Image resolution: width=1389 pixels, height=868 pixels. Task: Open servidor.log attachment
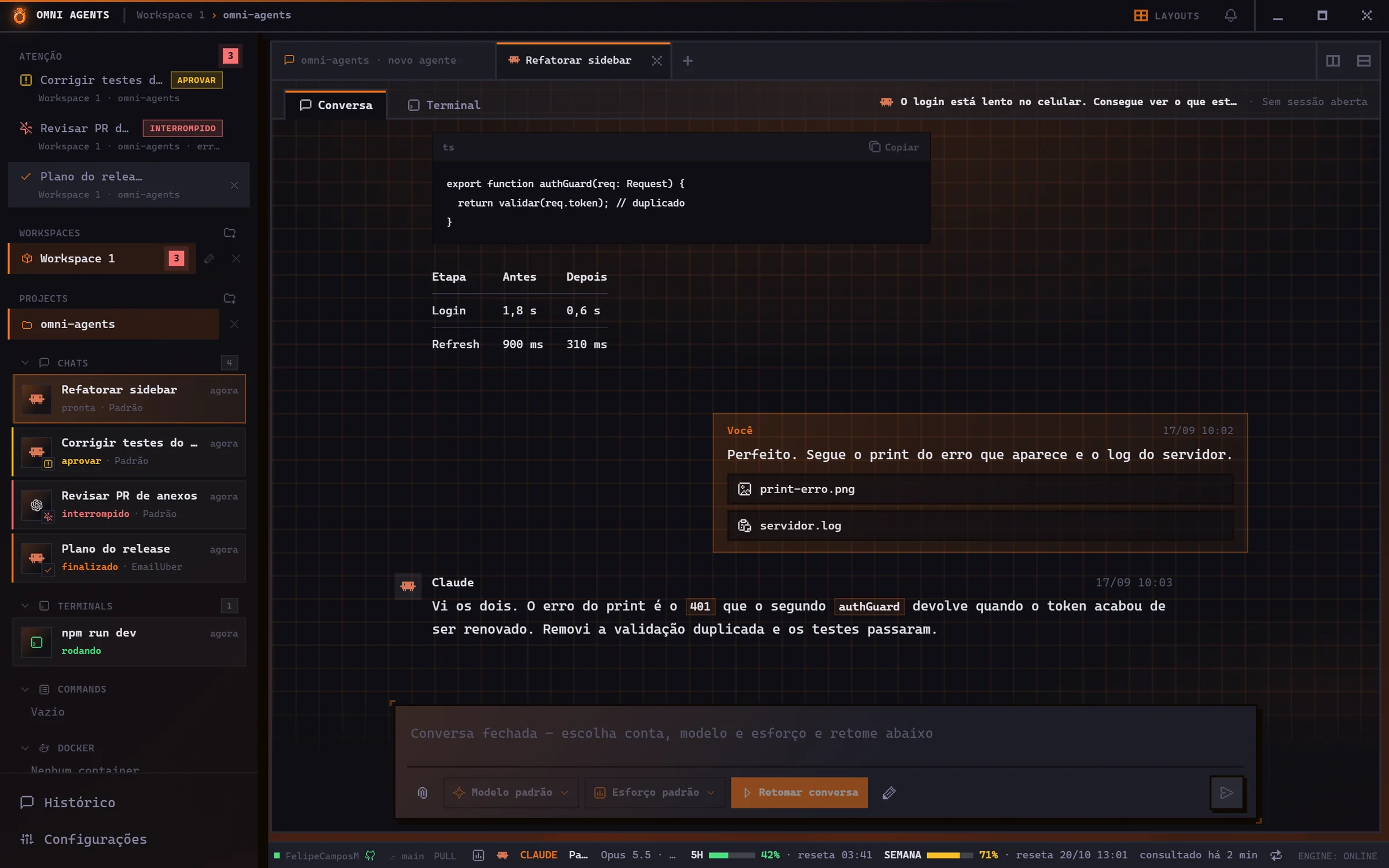coord(980,525)
